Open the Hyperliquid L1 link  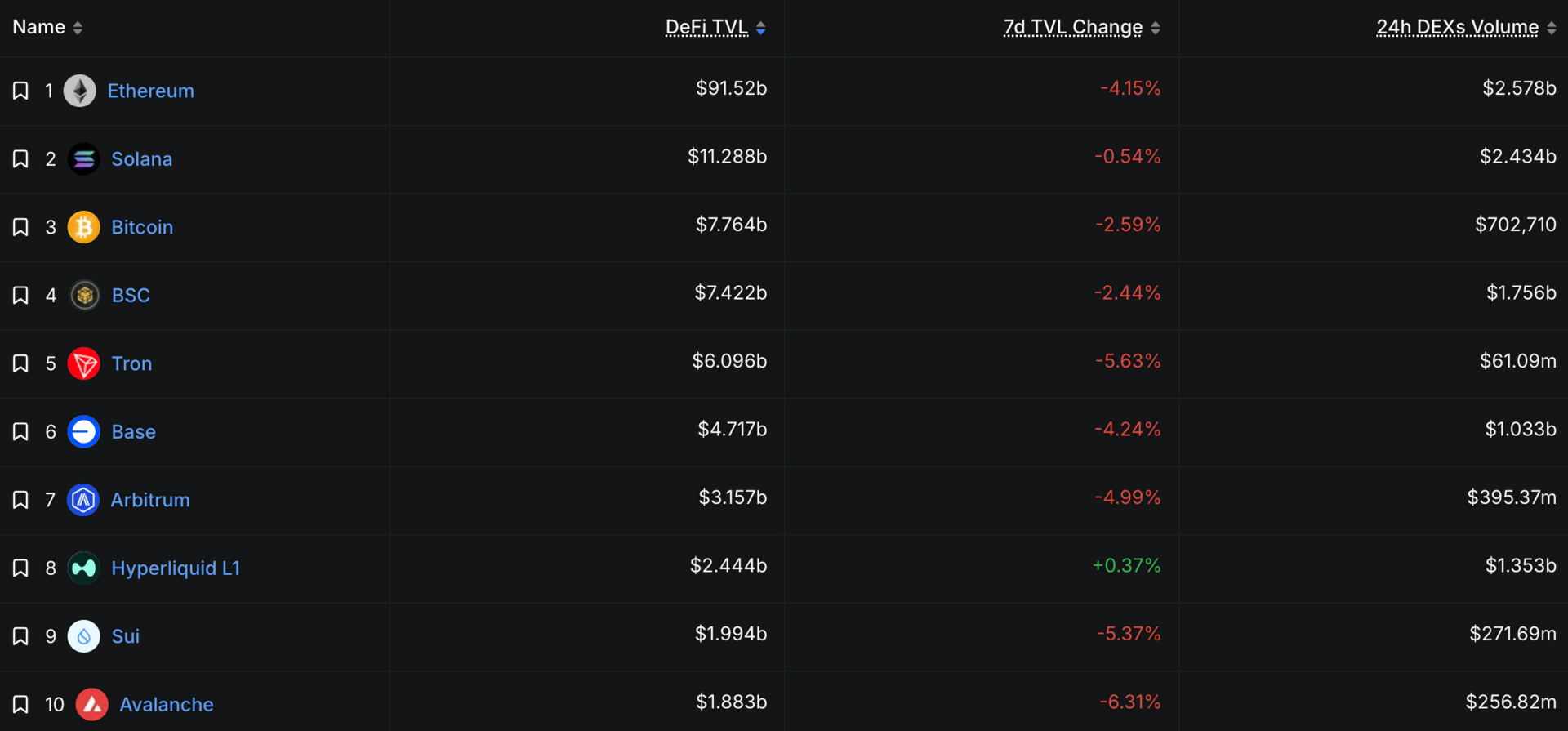176,568
